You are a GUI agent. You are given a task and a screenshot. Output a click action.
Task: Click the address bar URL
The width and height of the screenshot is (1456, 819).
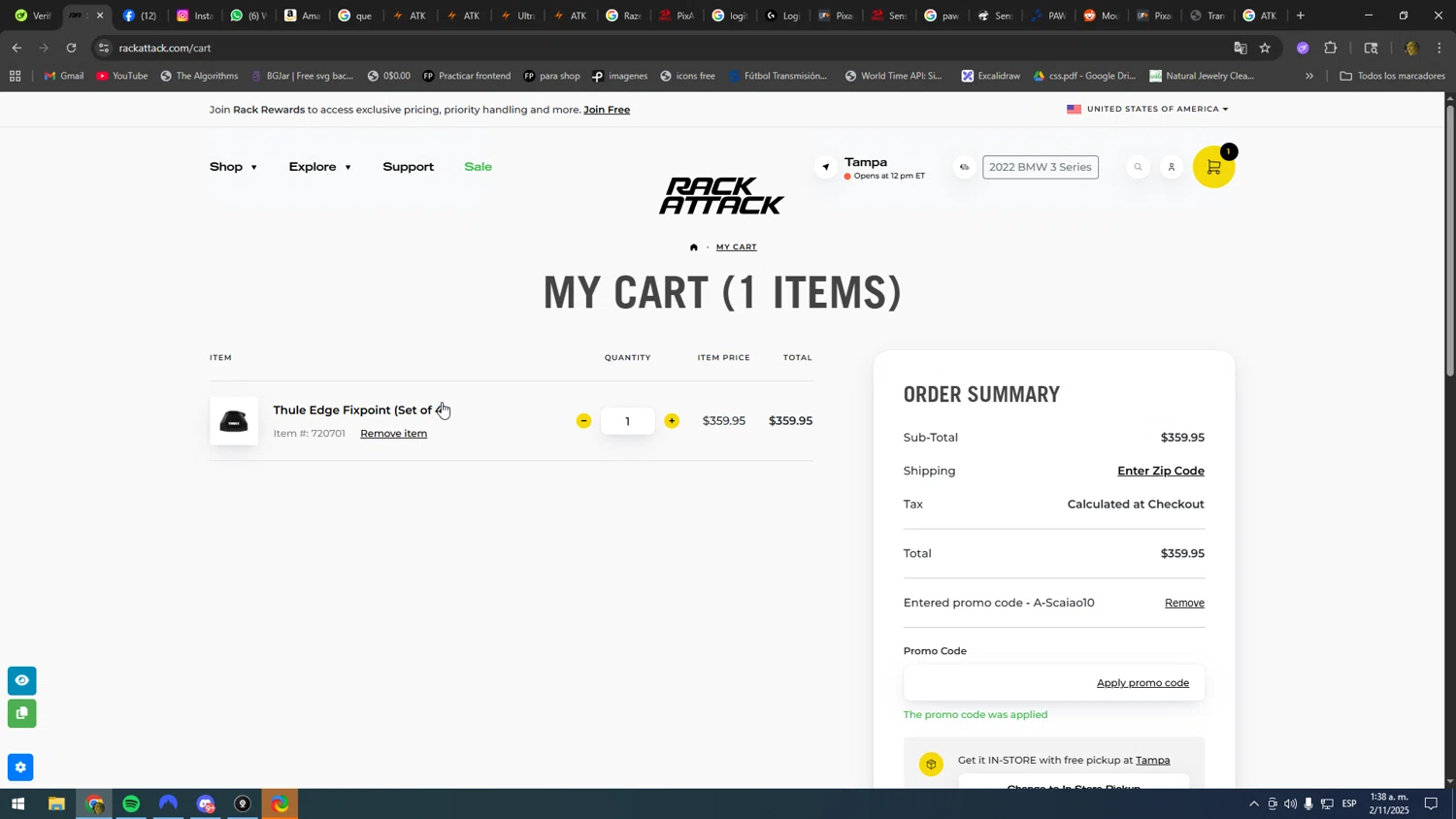pos(165,48)
